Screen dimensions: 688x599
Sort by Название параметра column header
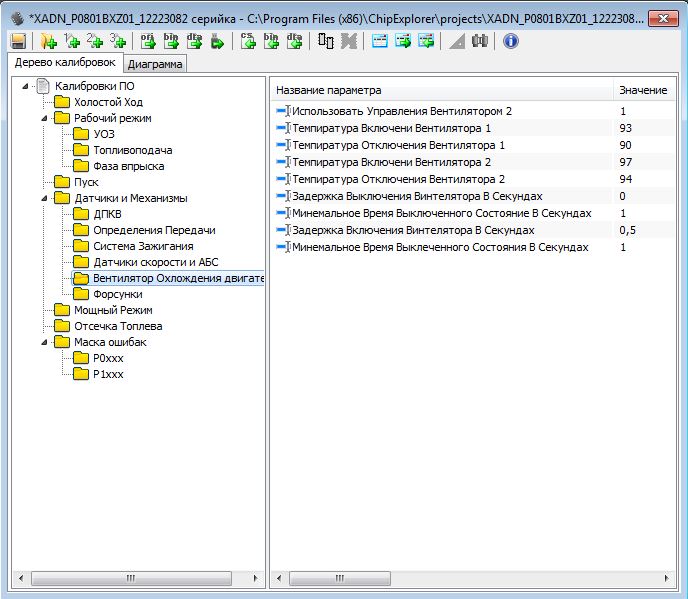440,90
